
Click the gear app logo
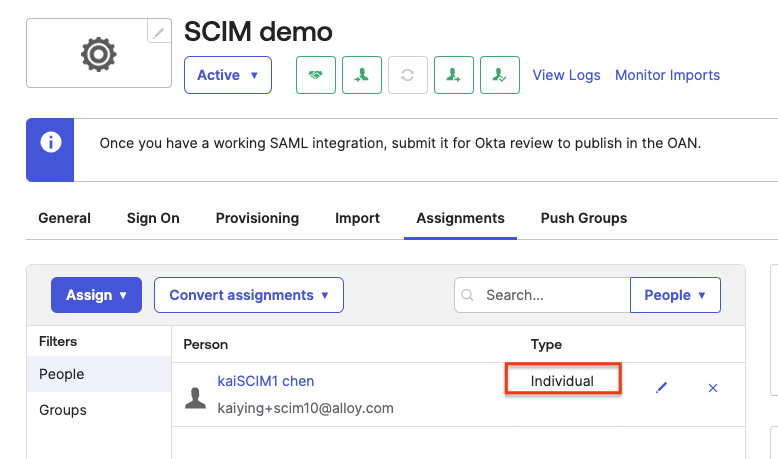99,54
